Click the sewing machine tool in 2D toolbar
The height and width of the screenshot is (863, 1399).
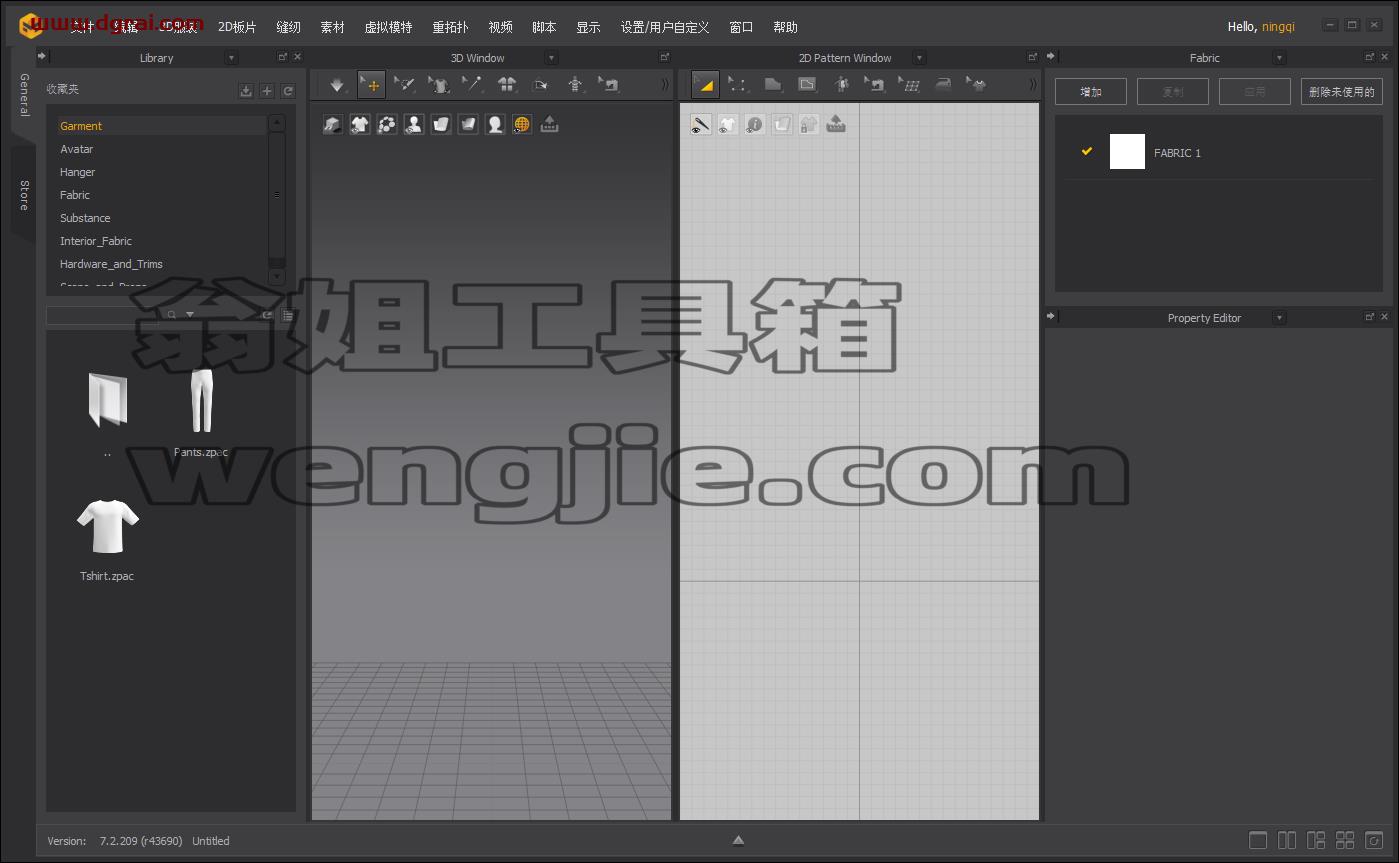coord(876,85)
